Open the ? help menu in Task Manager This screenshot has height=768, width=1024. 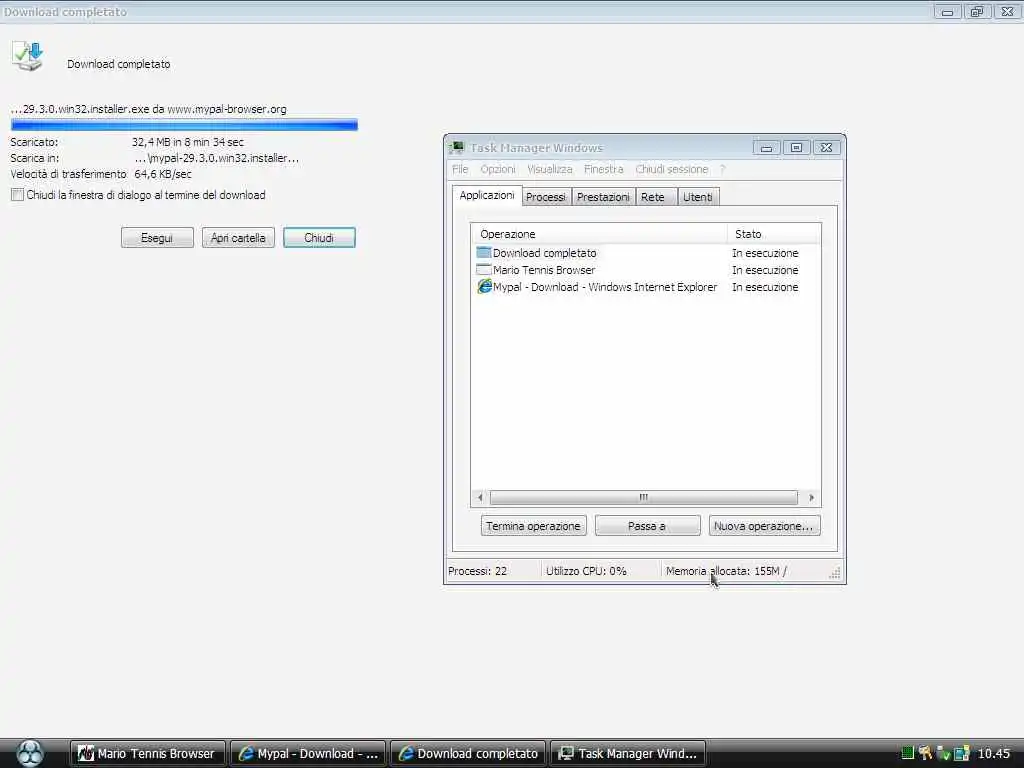coord(722,169)
